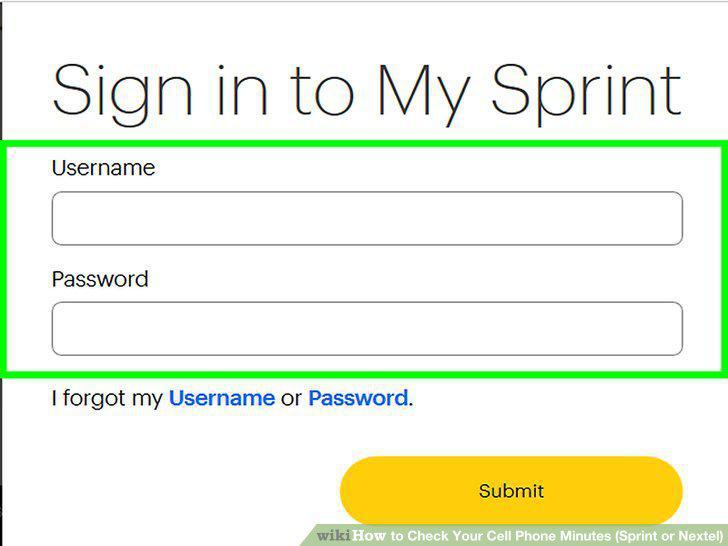Screen dimensions: 728x546
Task: Click the 'I forgot my' text
Action: click(107, 398)
